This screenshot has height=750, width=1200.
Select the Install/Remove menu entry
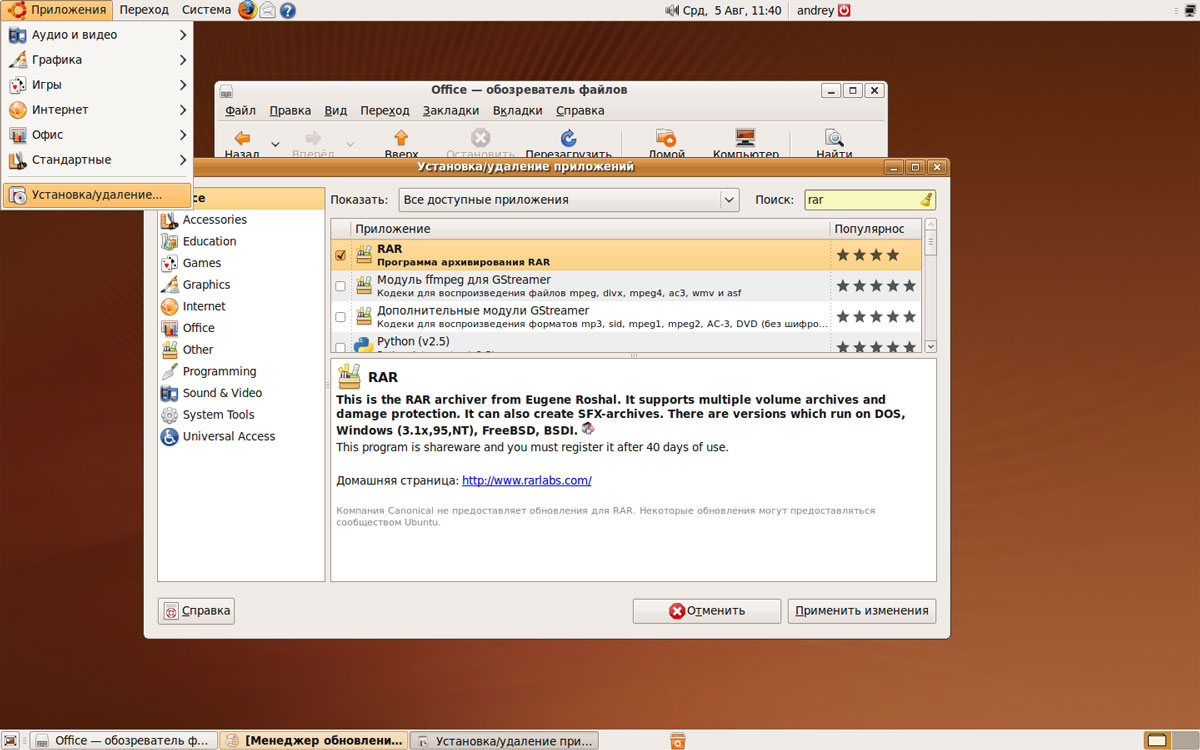tap(97, 195)
